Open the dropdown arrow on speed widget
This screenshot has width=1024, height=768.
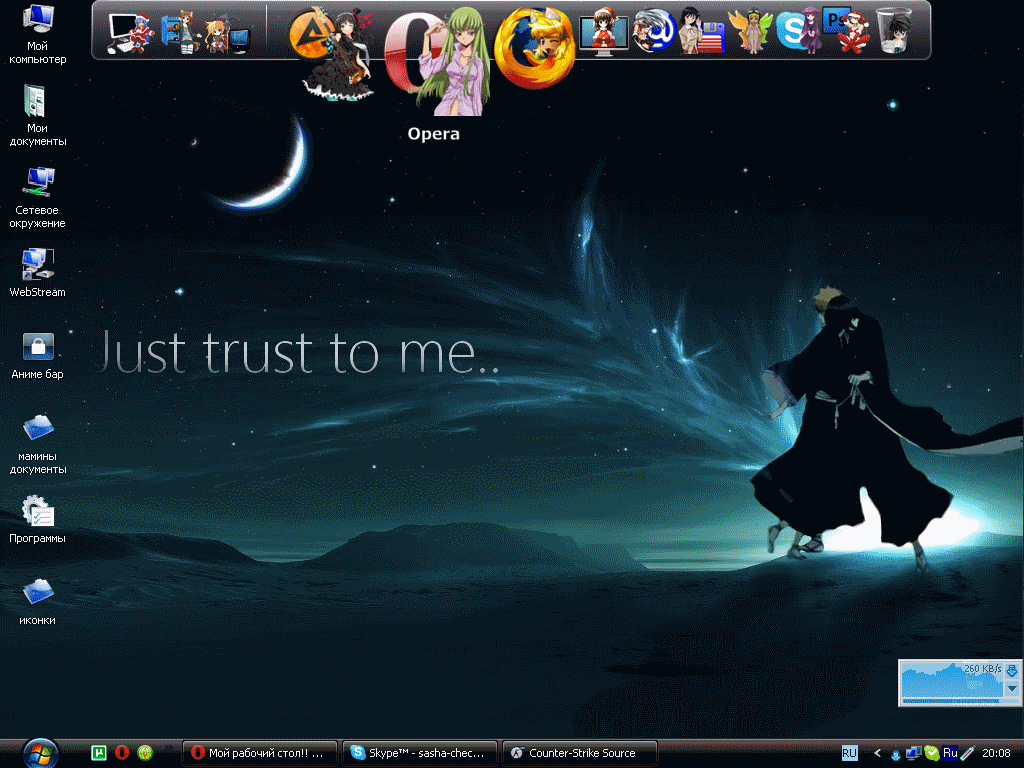[x=1012, y=689]
